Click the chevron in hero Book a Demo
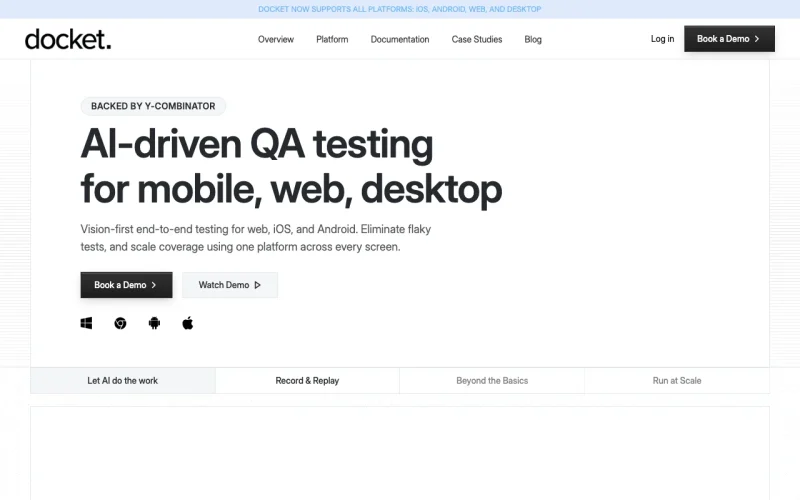Viewport: 800px width, 500px height. [154, 285]
